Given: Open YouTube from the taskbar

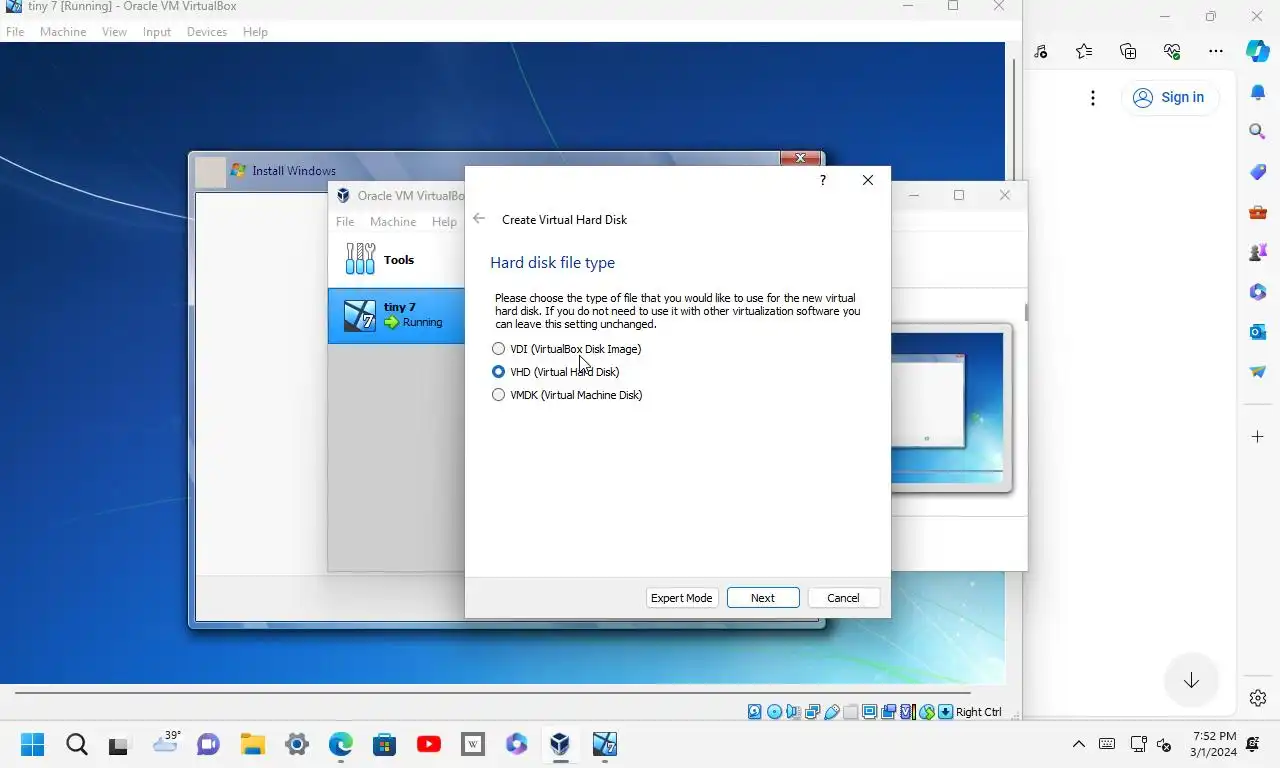Looking at the screenshot, I should tap(429, 744).
